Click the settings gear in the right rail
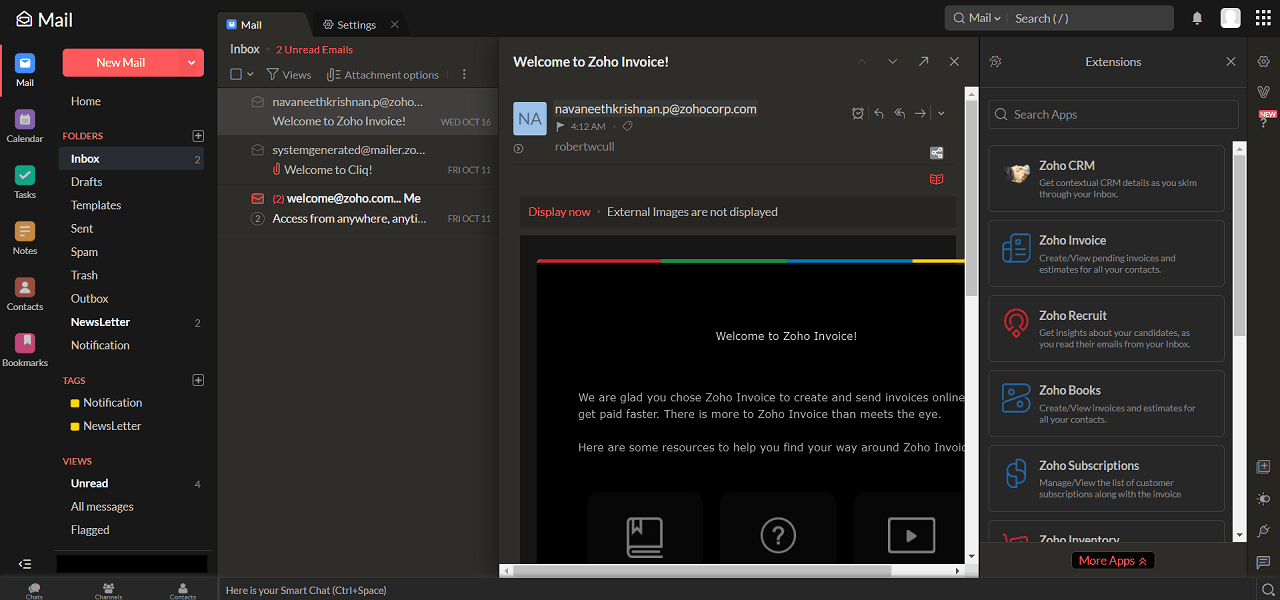The width and height of the screenshot is (1280, 600). (x=1264, y=62)
